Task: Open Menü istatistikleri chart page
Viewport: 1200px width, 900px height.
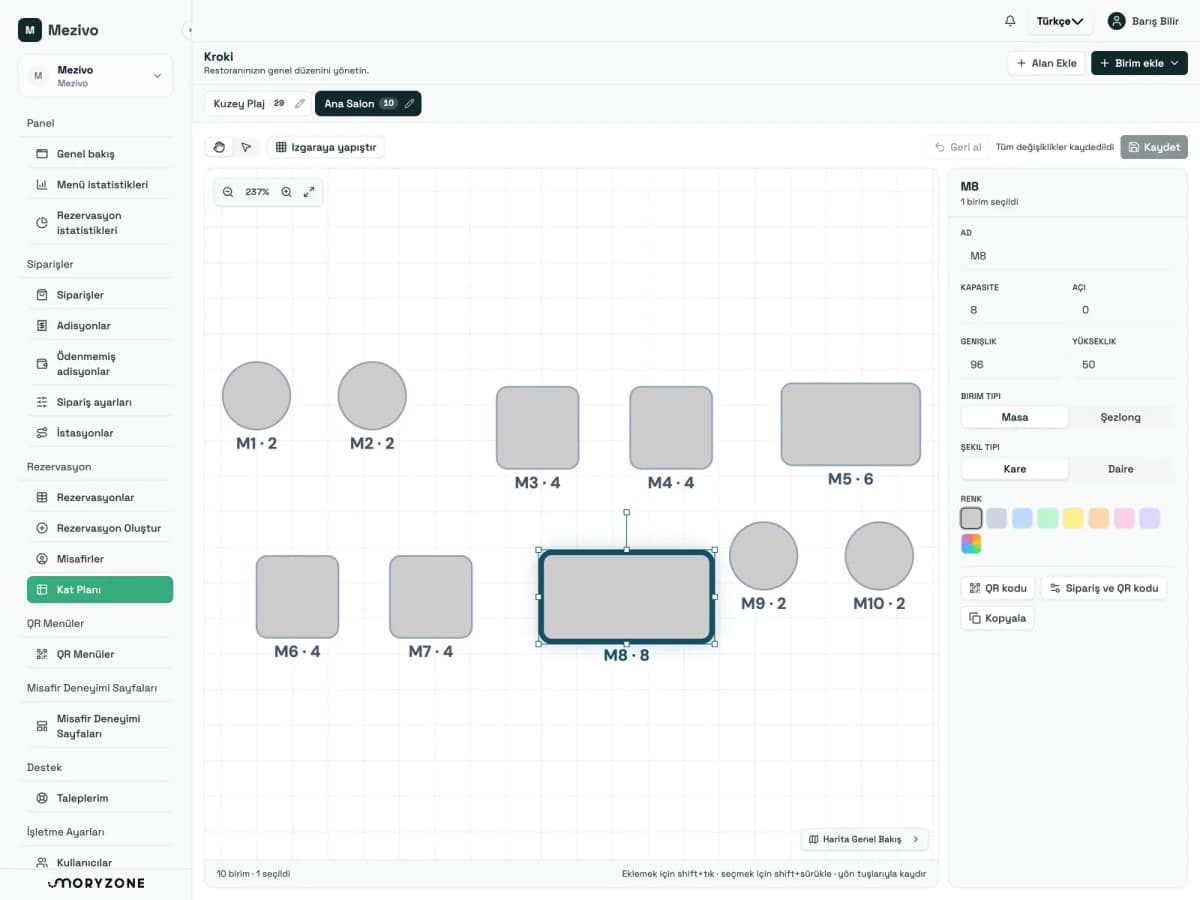Action: point(99,185)
